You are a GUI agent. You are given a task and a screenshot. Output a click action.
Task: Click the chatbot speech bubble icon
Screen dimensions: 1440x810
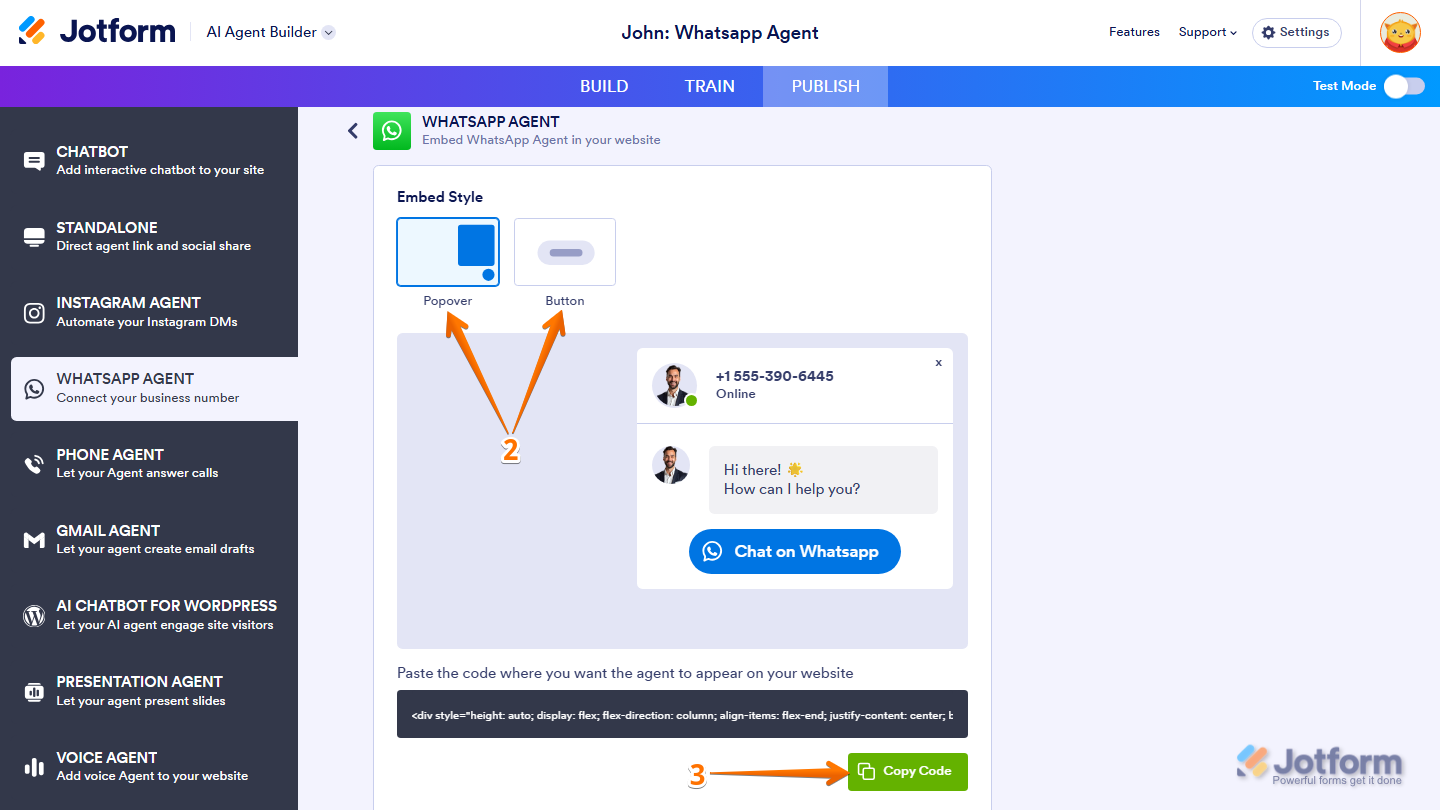34,161
